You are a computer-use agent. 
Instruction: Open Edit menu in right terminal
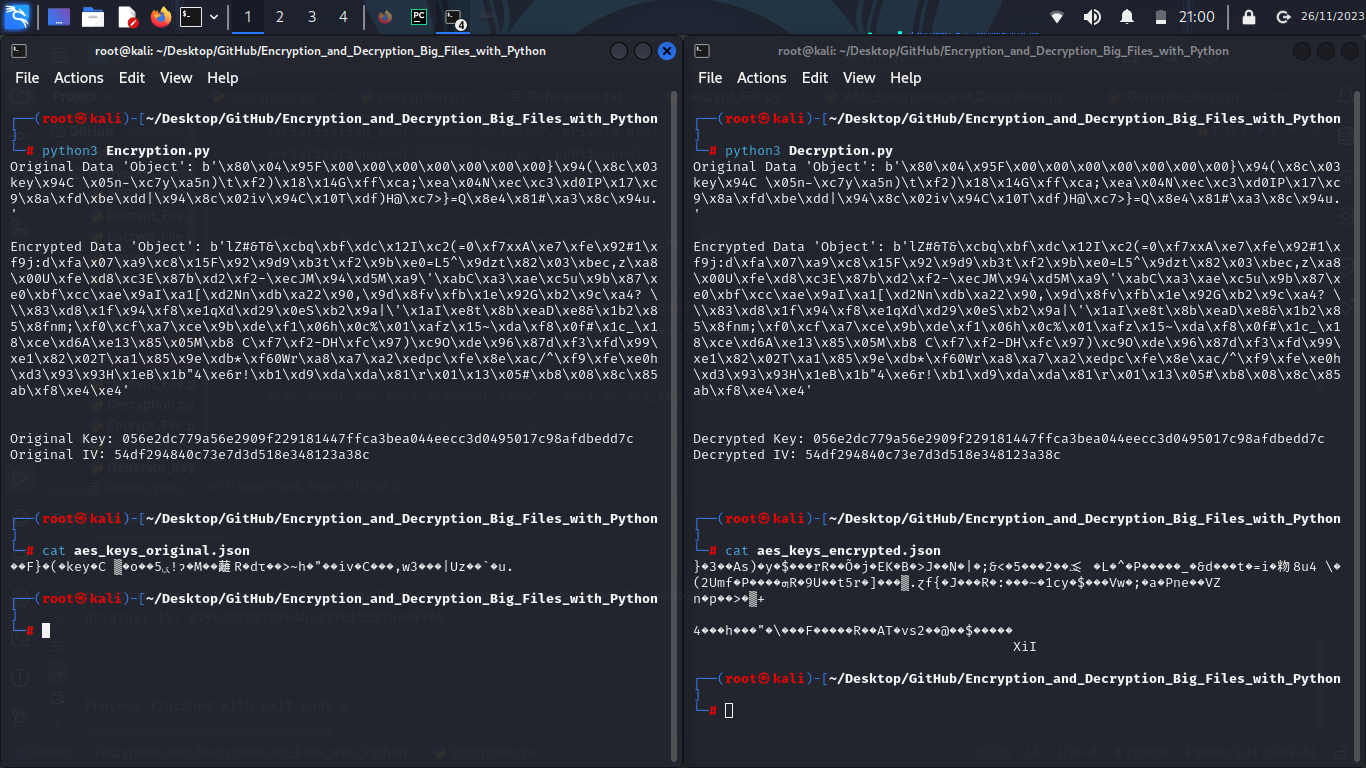pyautogui.click(x=815, y=77)
